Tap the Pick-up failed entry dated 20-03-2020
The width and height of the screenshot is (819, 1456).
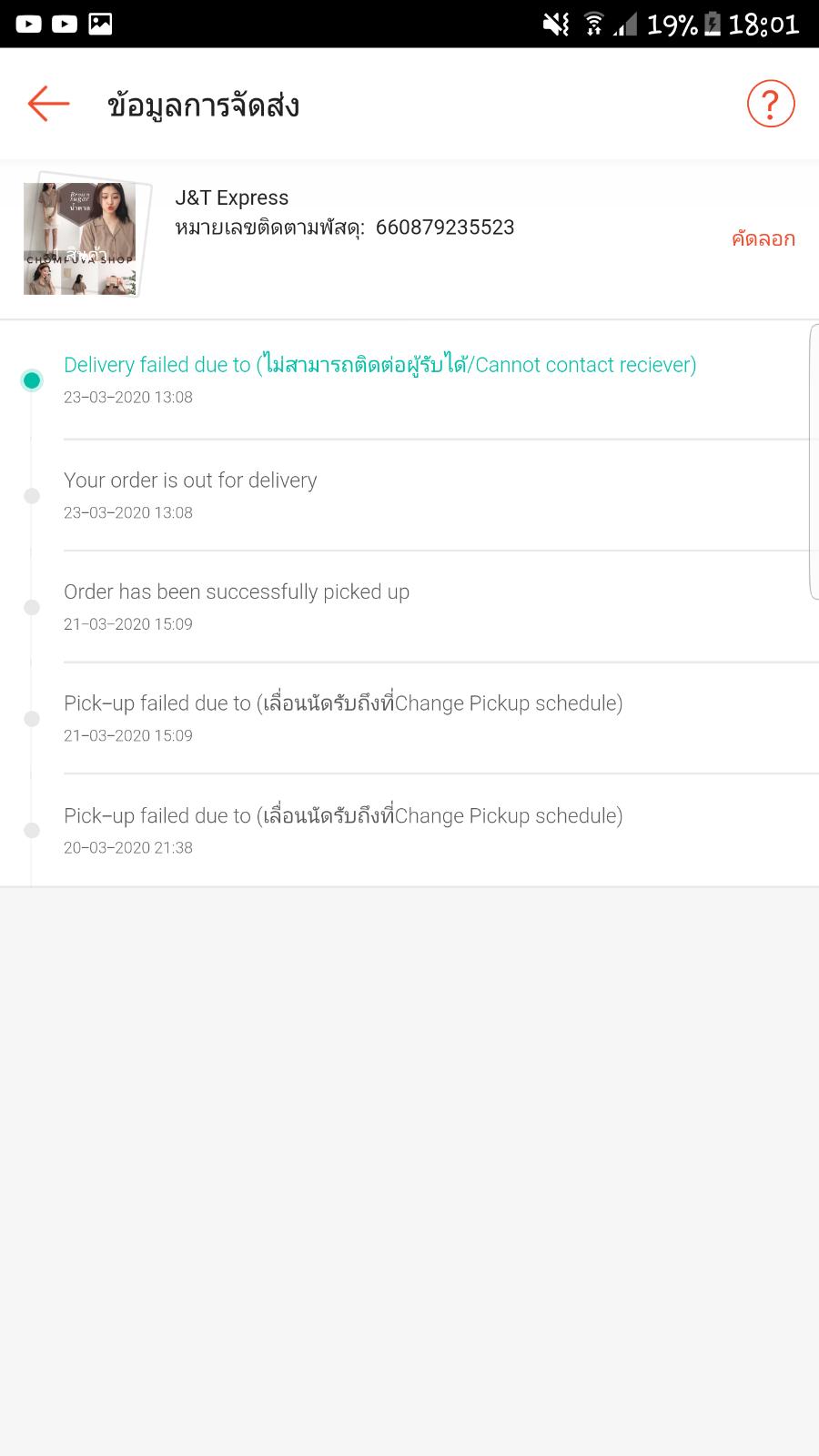click(343, 816)
